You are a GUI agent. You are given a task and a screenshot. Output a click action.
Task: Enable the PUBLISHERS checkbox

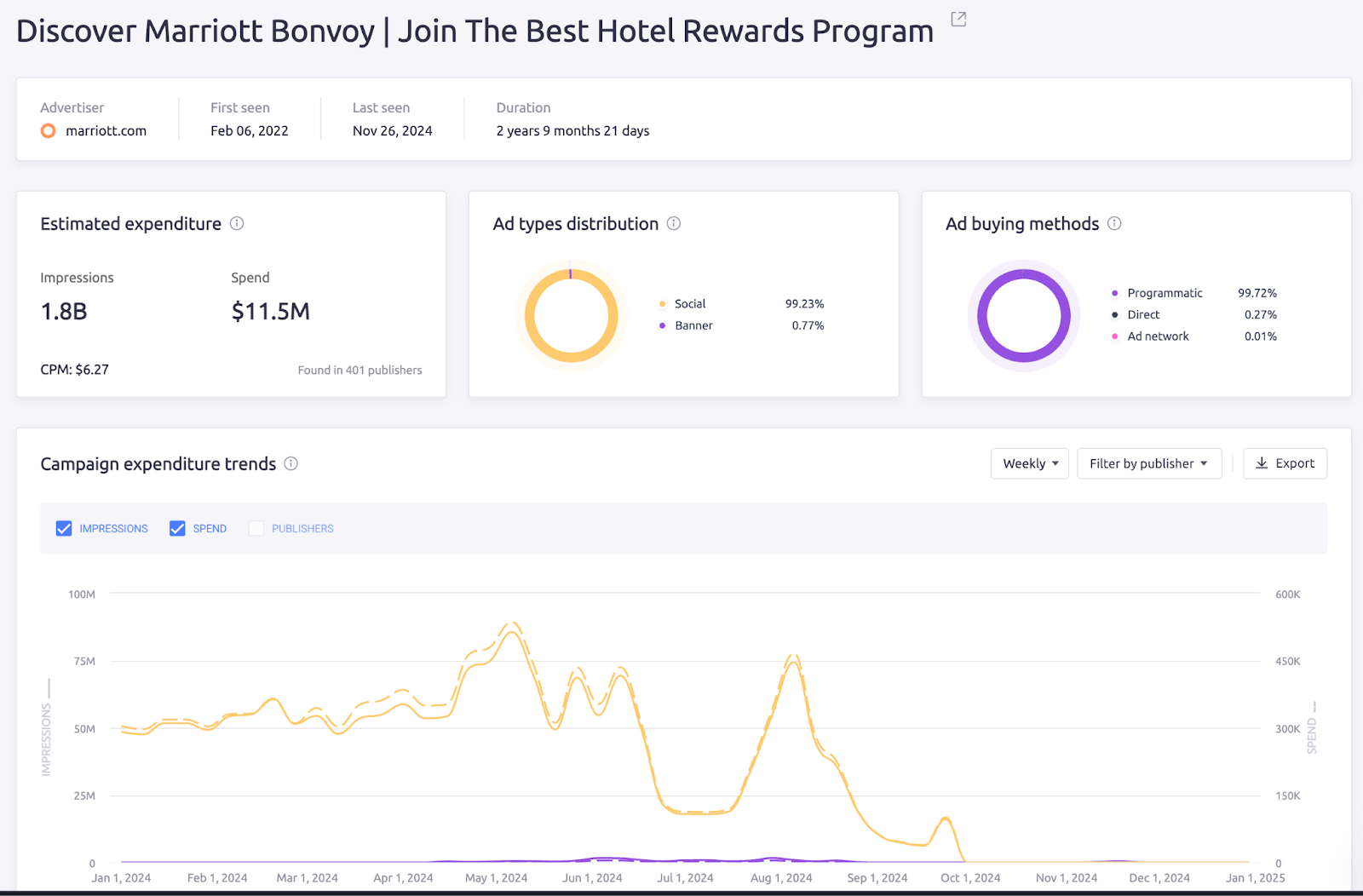(x=256, y=528)
